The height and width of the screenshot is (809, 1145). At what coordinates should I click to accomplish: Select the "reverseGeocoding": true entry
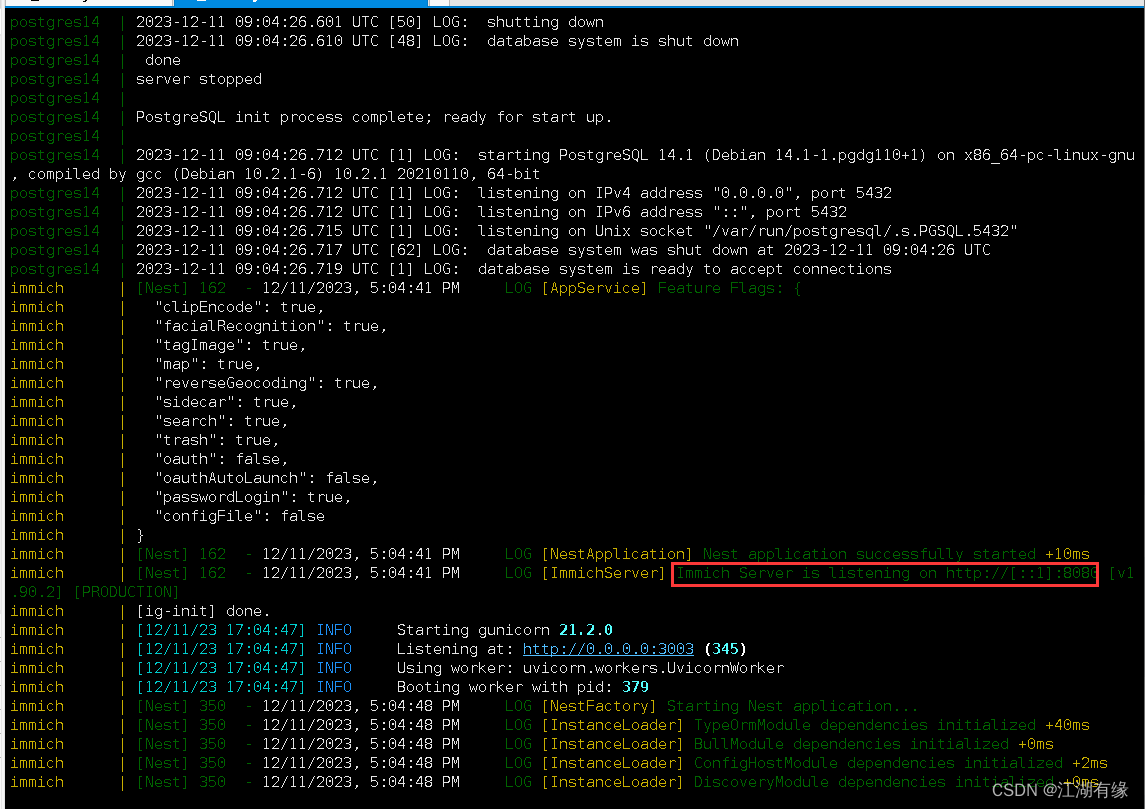click(x=267, y=383)
